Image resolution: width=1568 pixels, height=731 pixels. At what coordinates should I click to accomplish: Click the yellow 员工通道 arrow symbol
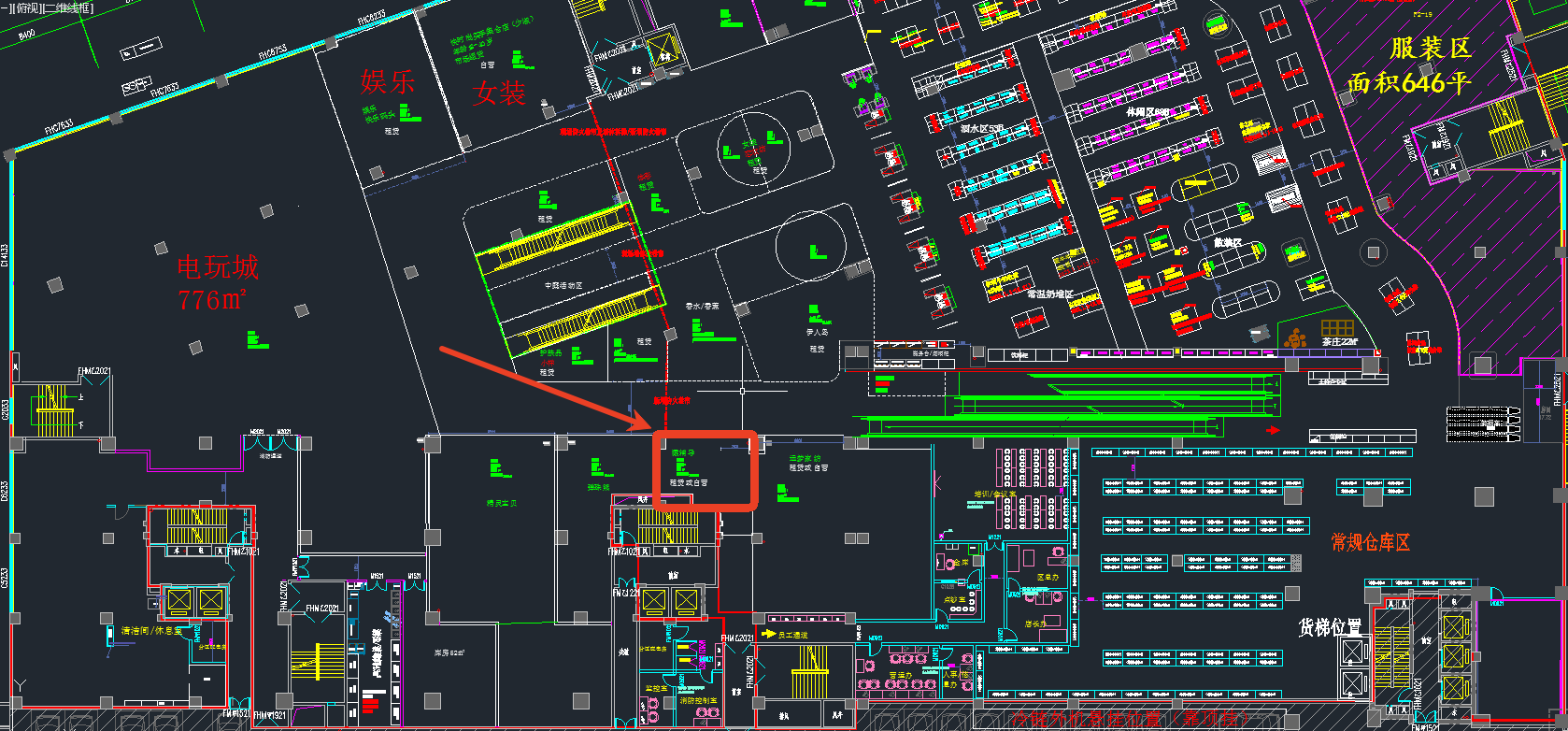point(769,634)
